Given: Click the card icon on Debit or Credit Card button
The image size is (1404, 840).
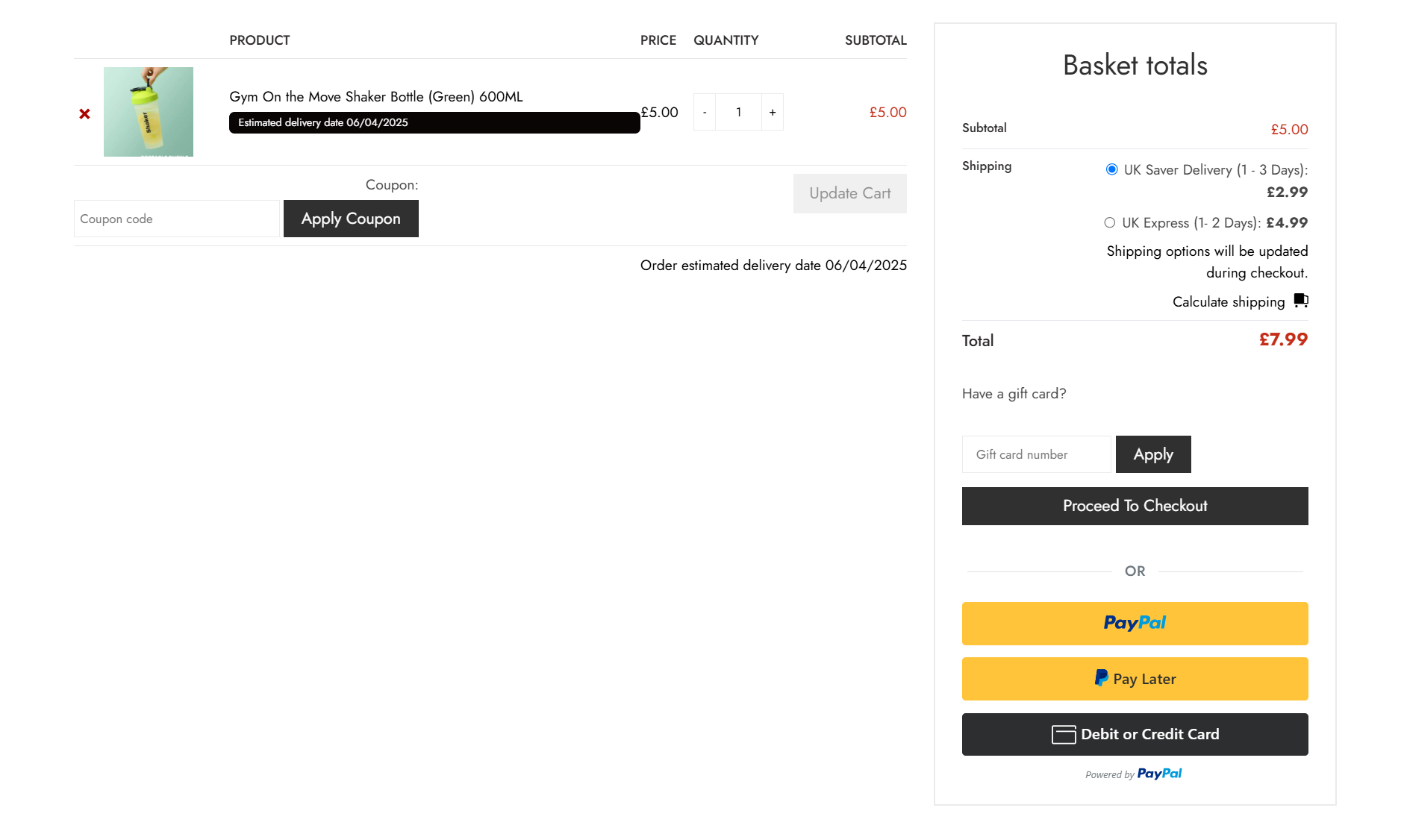Looking at the screenshot, I should click(1064, 734).
